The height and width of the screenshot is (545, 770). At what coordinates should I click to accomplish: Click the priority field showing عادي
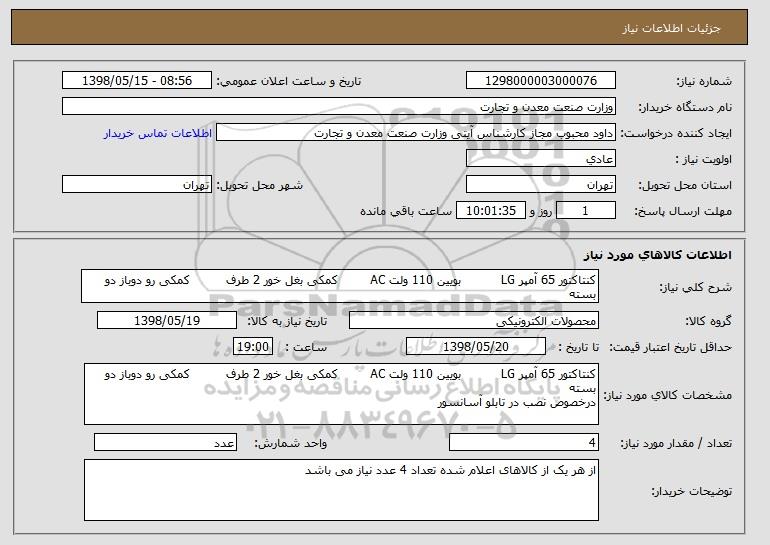point(541,159)
